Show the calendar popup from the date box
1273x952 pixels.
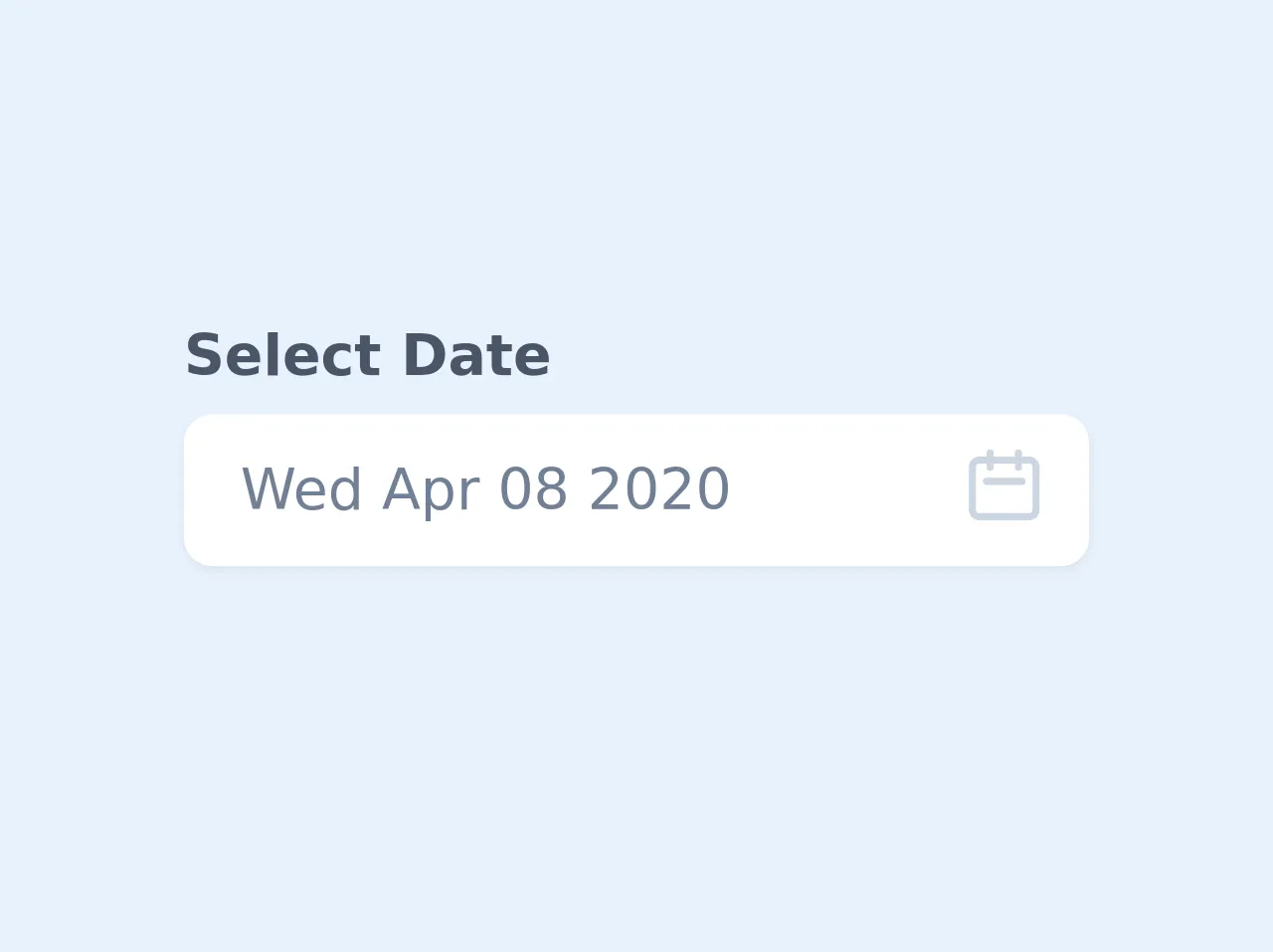1003,485
